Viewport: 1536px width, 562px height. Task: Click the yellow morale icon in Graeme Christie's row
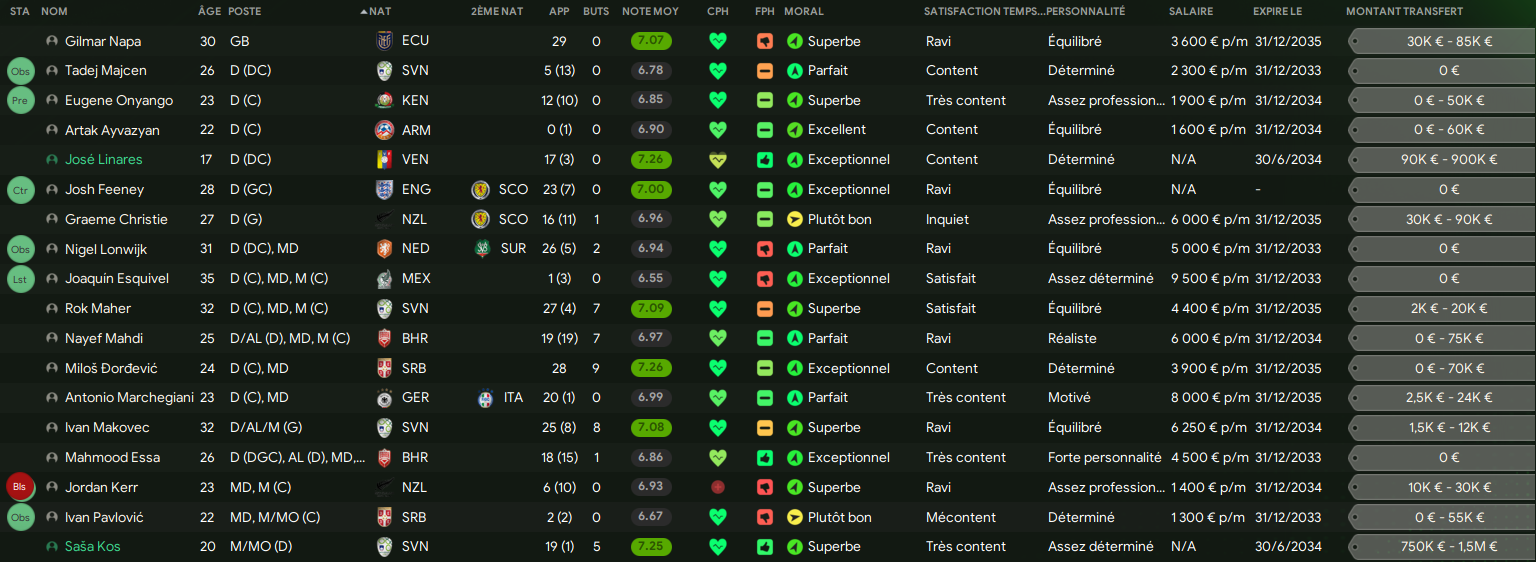point(795,220)
